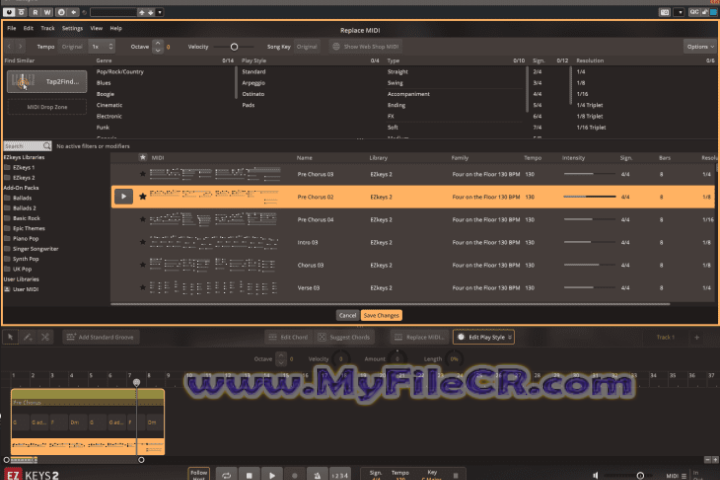The height and width of the screenshot is (480, 720).
Task: Favorite the Pre Chorus 03 row star
Action: [143, 174]
